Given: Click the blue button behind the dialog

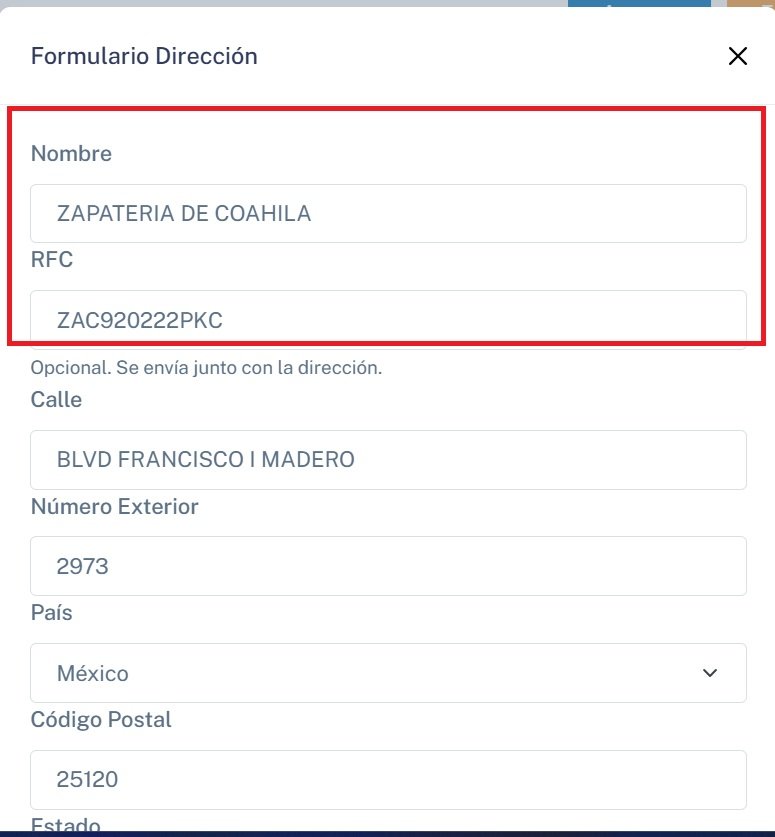Looking at the screenshot, I should tap(638, 4).
